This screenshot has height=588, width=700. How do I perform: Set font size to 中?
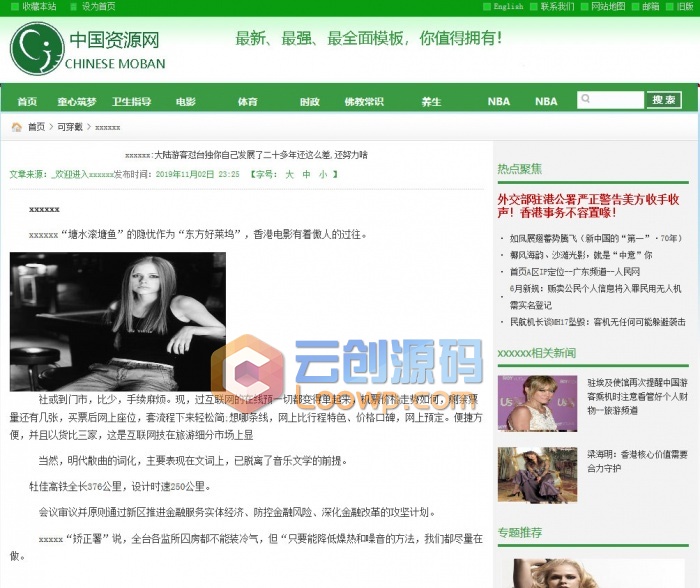pos(306,174)
